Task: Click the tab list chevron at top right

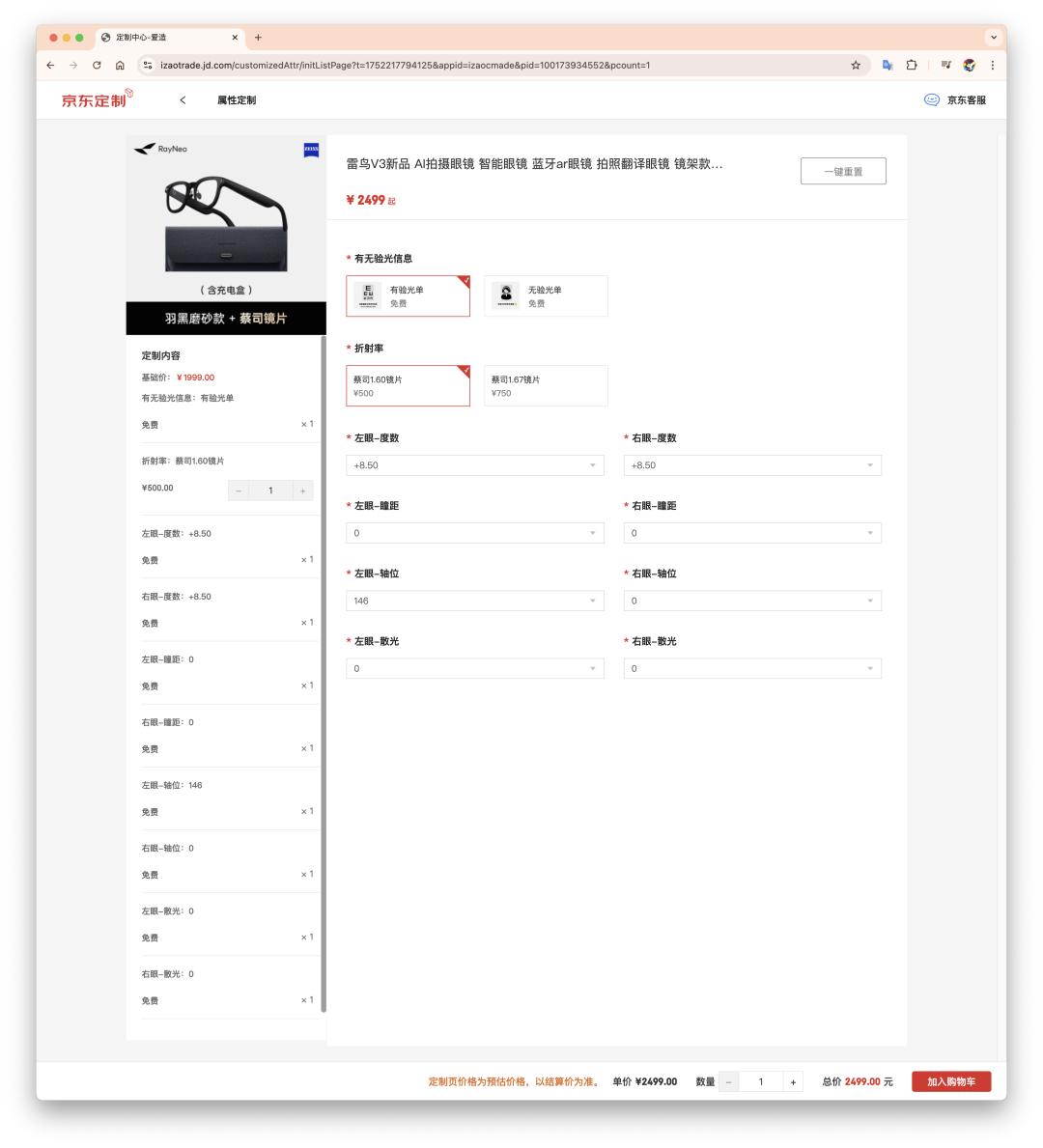Action: point(993,38)
